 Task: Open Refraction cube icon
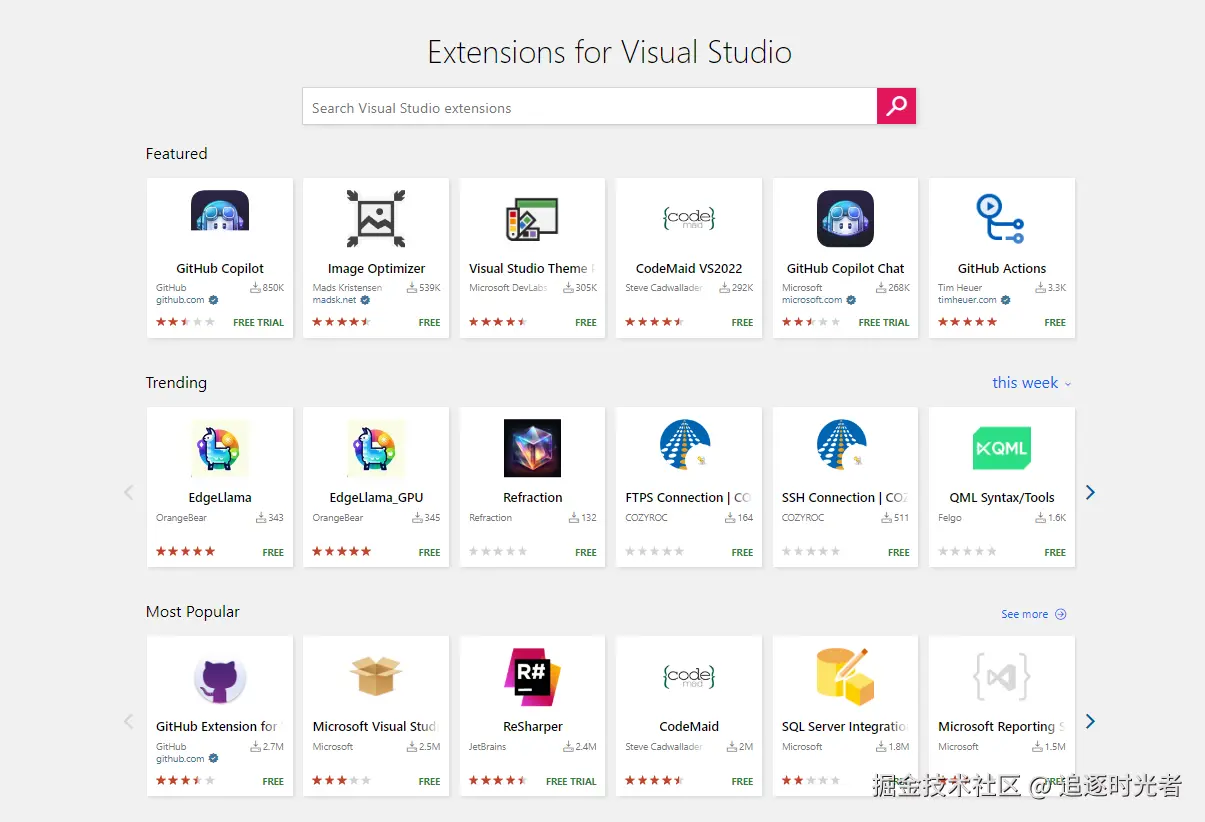tap(532, 448)
